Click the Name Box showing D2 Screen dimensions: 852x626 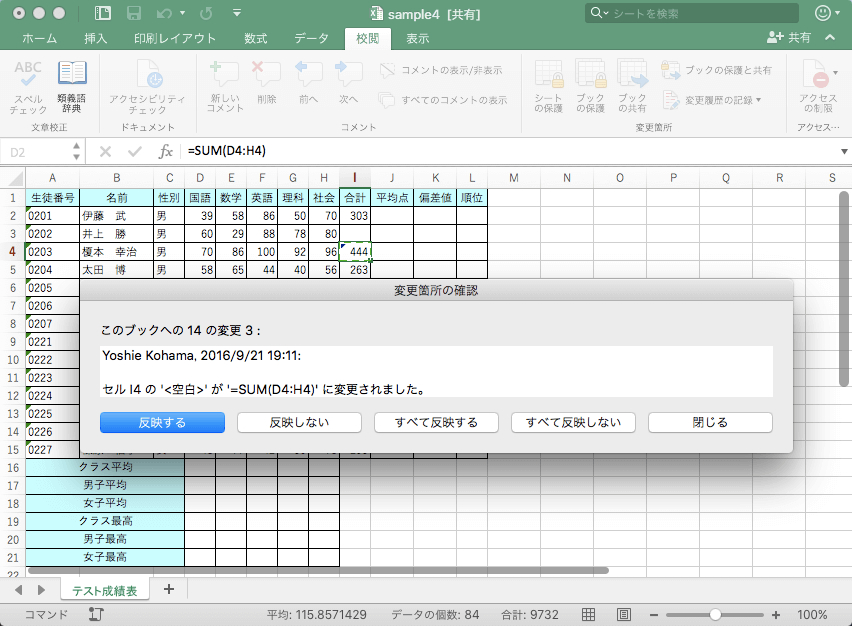pyautogui.click(x=38, y=152)
